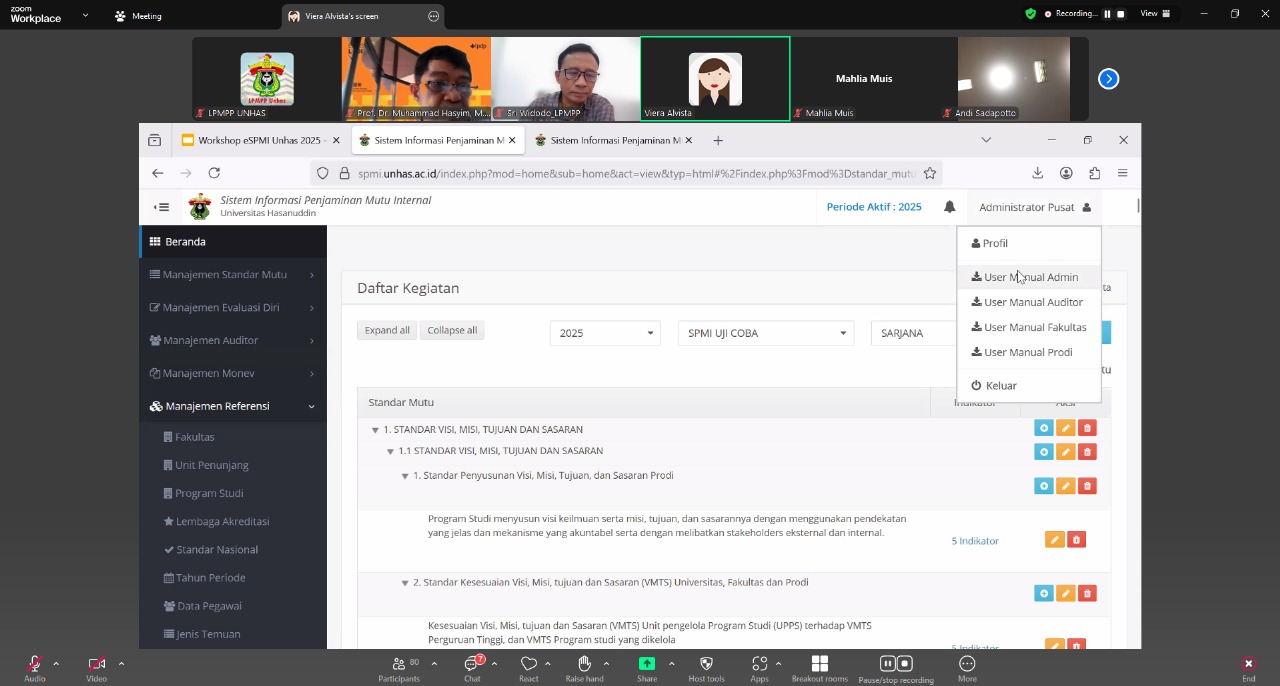This screenshot has width=1280, height=686.
Task: Open the SPMI UJI COBA dropdown
Action: pyautogui.click(x=765, y=333)
